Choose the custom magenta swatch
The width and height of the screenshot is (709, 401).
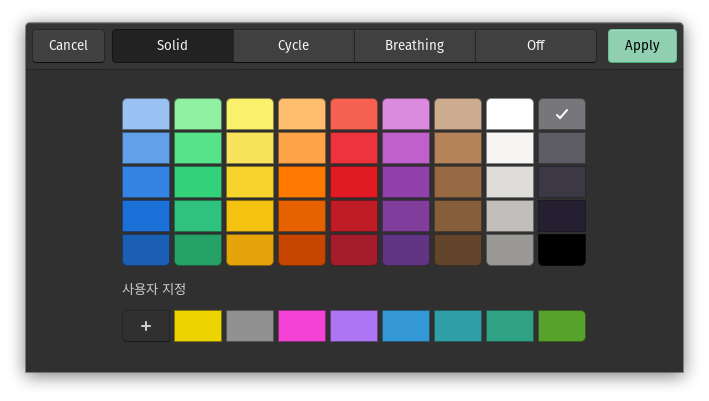[302, 326]
